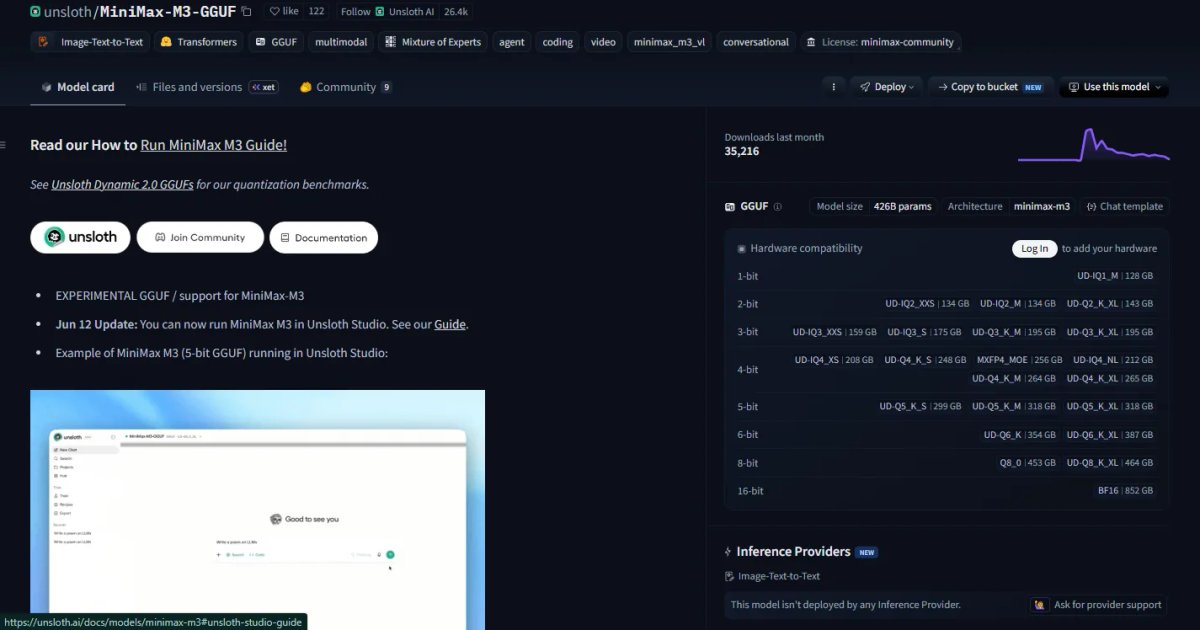Toggle the table of contents sidebar icon
This screenshot has width=1200, height=630.
(x=3, y=145)
